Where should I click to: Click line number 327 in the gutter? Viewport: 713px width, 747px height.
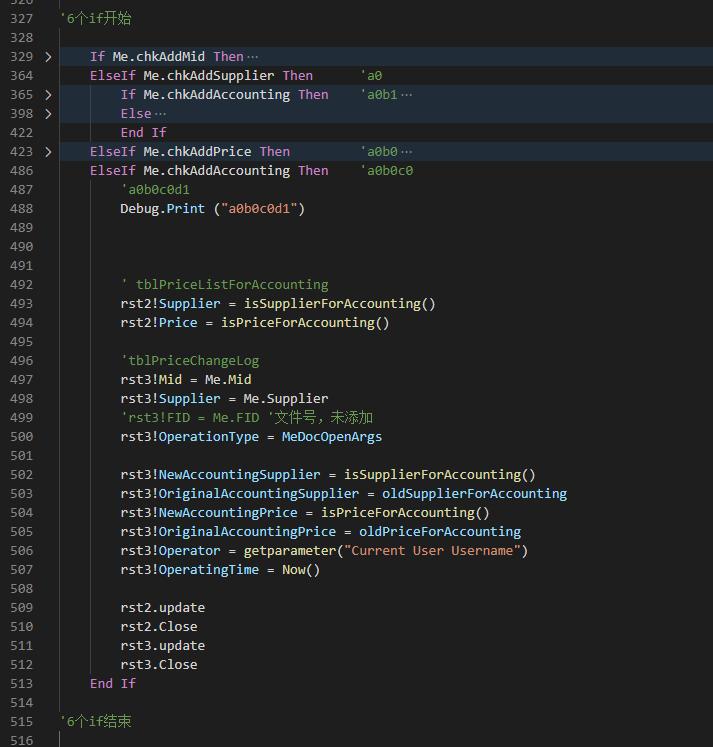pyautogui.click(x=21, y=19)
